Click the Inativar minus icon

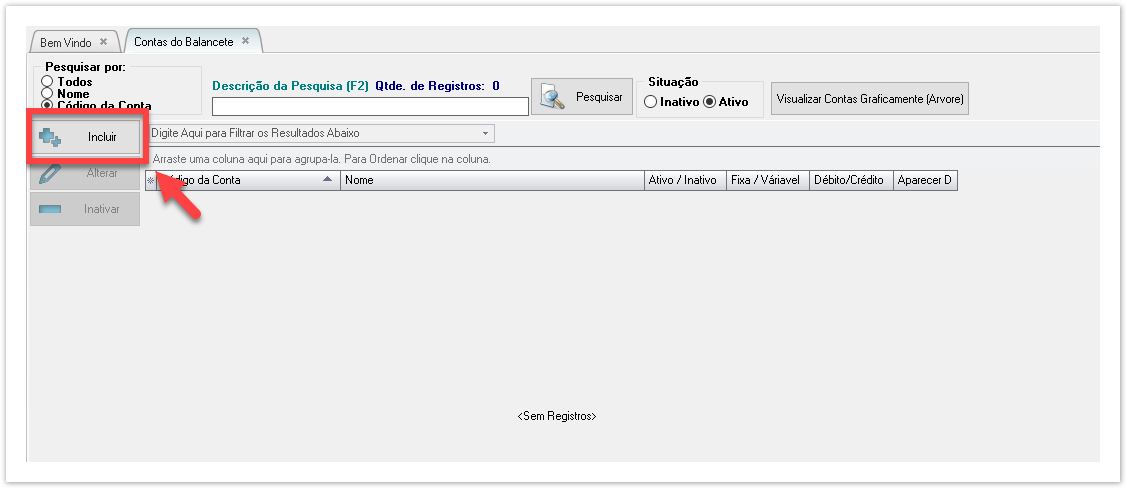49,209
